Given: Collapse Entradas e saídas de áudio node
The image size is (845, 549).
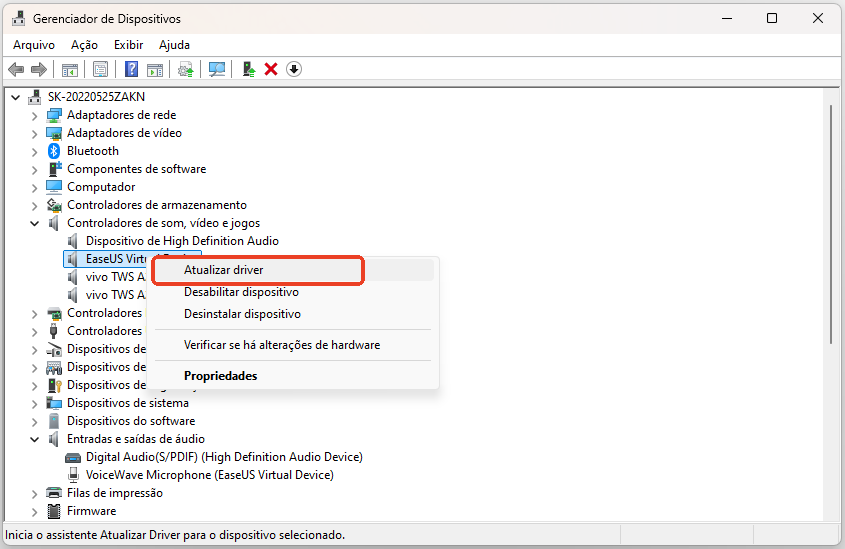Looking at the screenshot, I should [x=35, y=439].
